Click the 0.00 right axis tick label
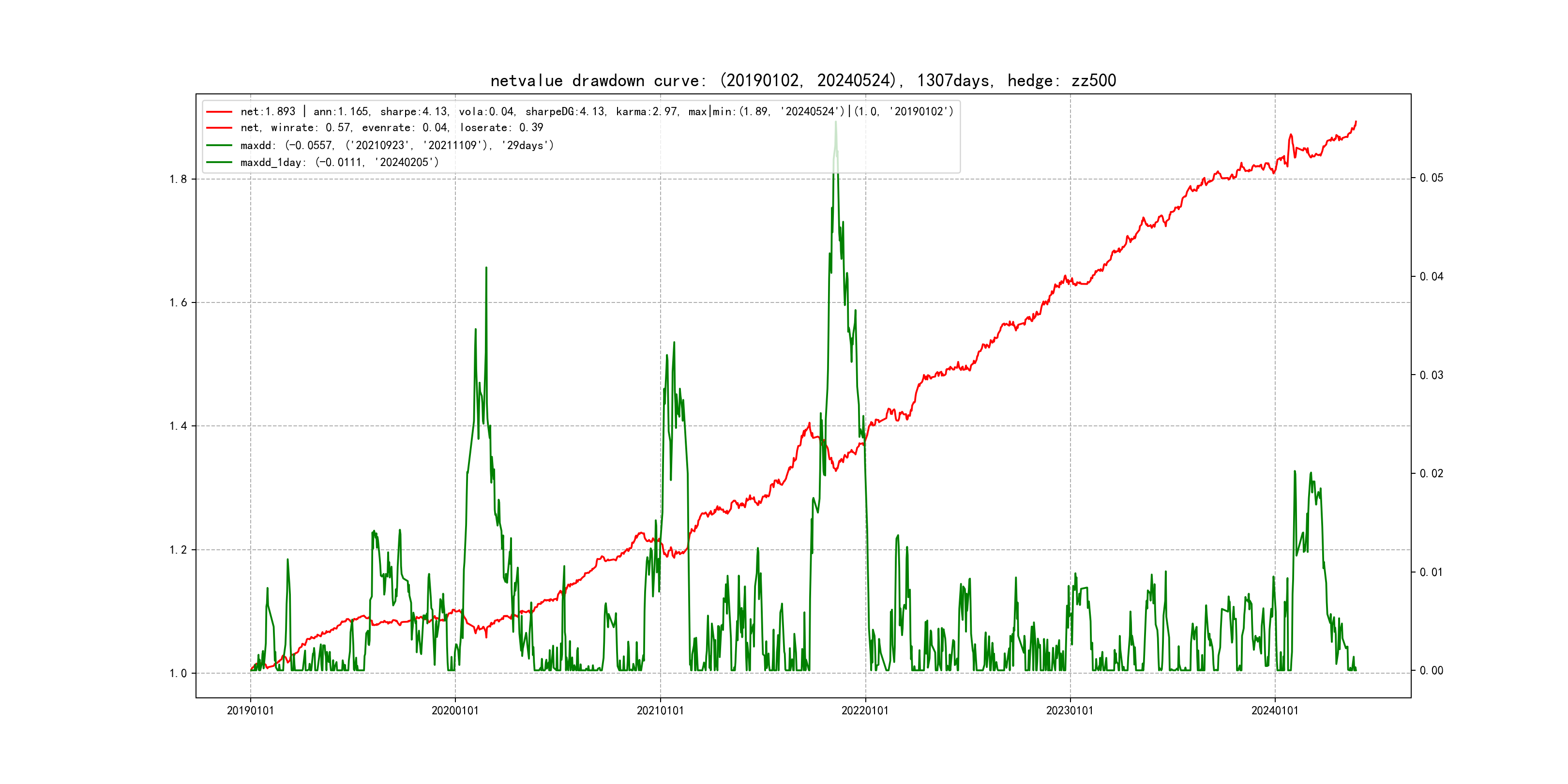 coord(1431,671)
